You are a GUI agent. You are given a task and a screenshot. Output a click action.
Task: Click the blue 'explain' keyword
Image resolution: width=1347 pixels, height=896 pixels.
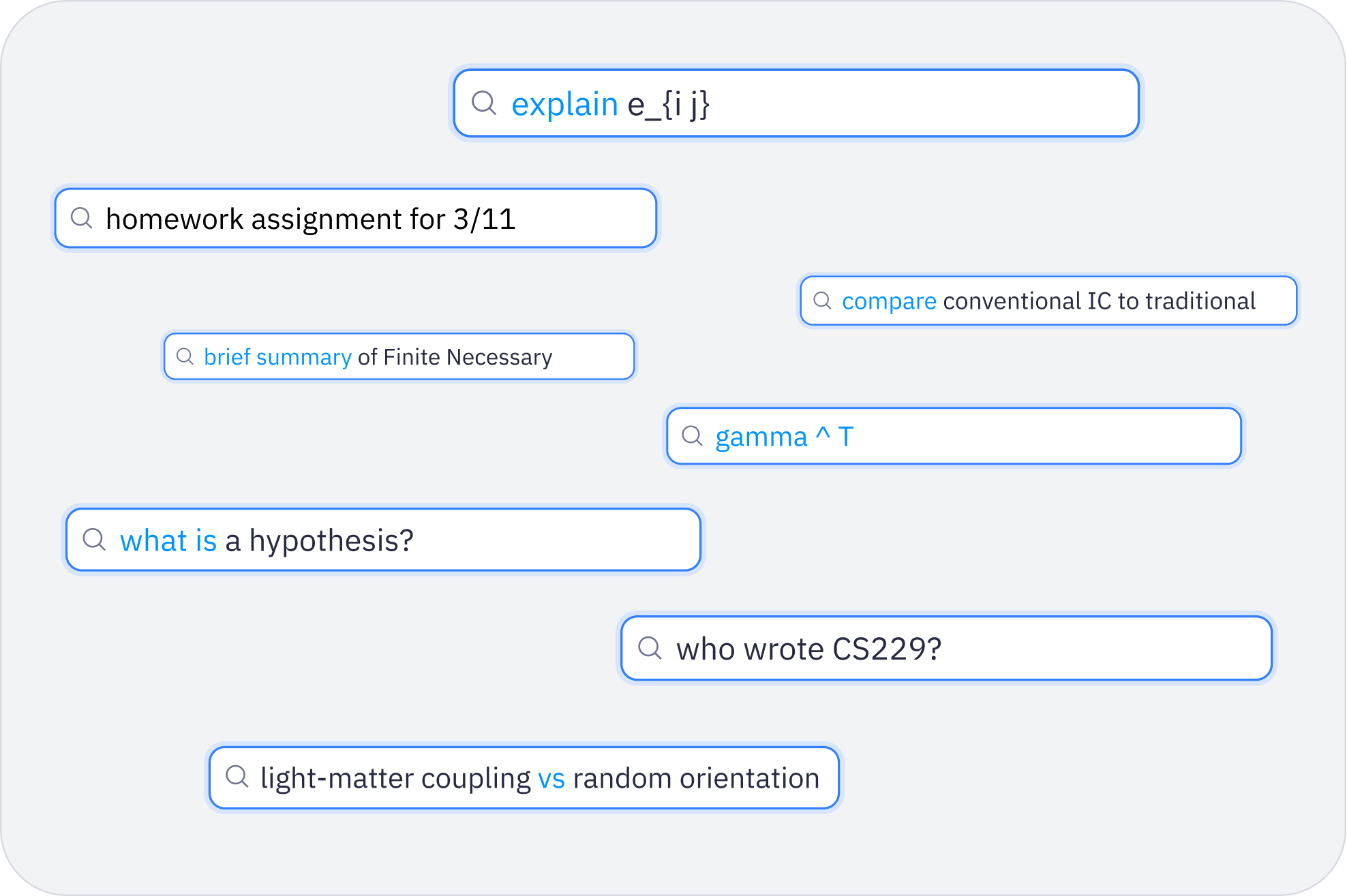[564, 105]
